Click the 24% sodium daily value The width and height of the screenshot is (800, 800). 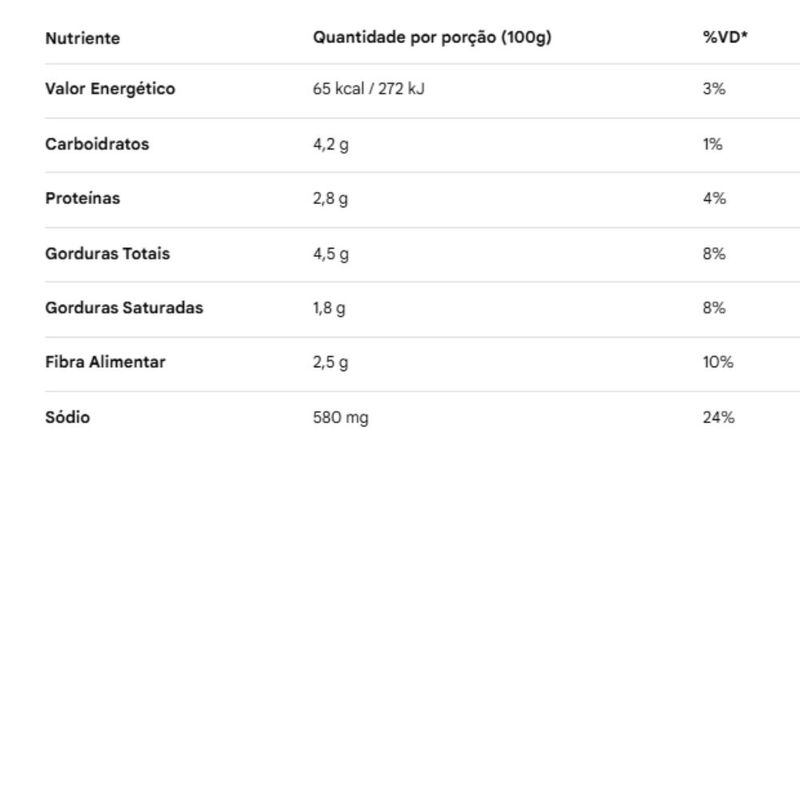pos(718,417)
